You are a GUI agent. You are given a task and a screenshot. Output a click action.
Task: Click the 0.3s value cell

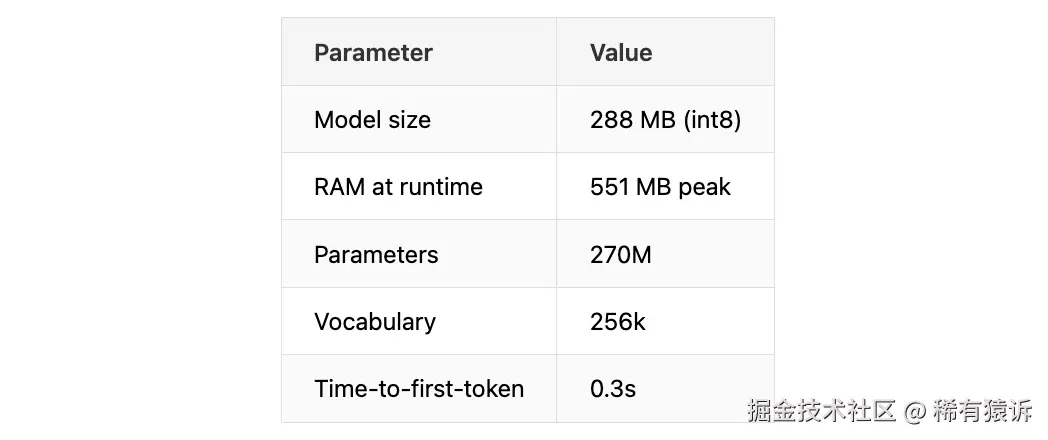point(612,389)
